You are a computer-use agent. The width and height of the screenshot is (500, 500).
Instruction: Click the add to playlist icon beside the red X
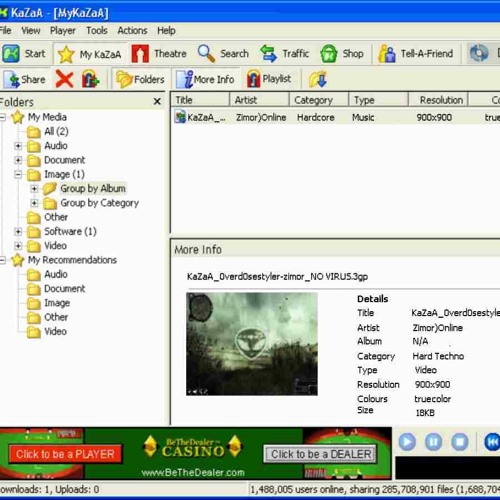click(x=90, y=79)
